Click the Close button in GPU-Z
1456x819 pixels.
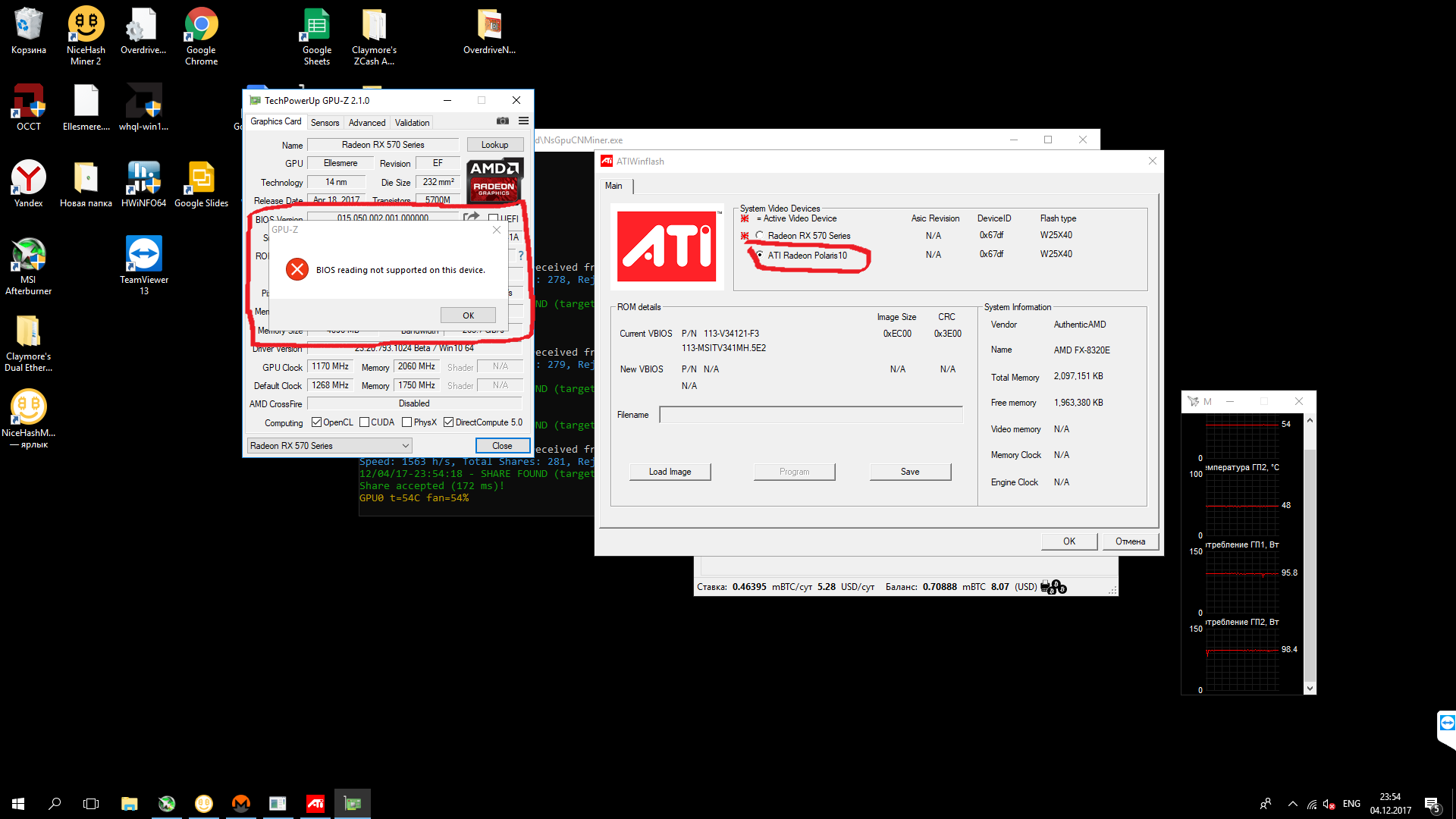click(x=502, y=446)
